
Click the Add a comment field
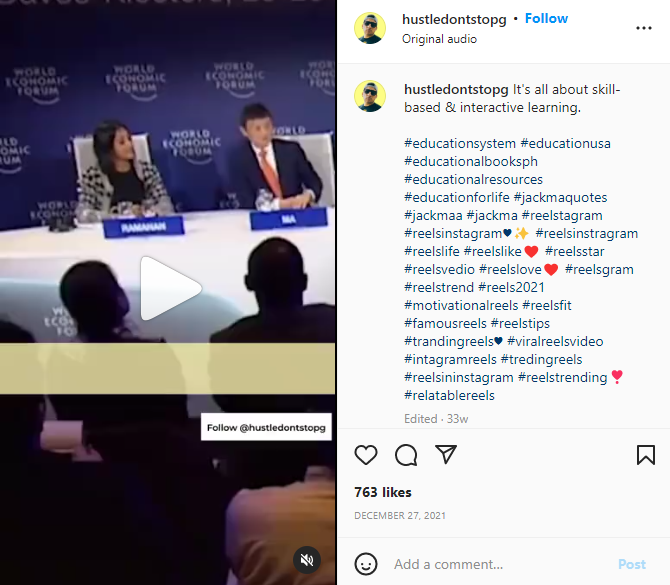pos(500,564)
